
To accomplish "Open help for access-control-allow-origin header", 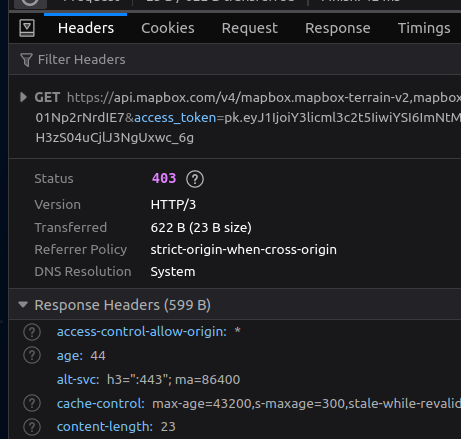I will tap(32, 332).
